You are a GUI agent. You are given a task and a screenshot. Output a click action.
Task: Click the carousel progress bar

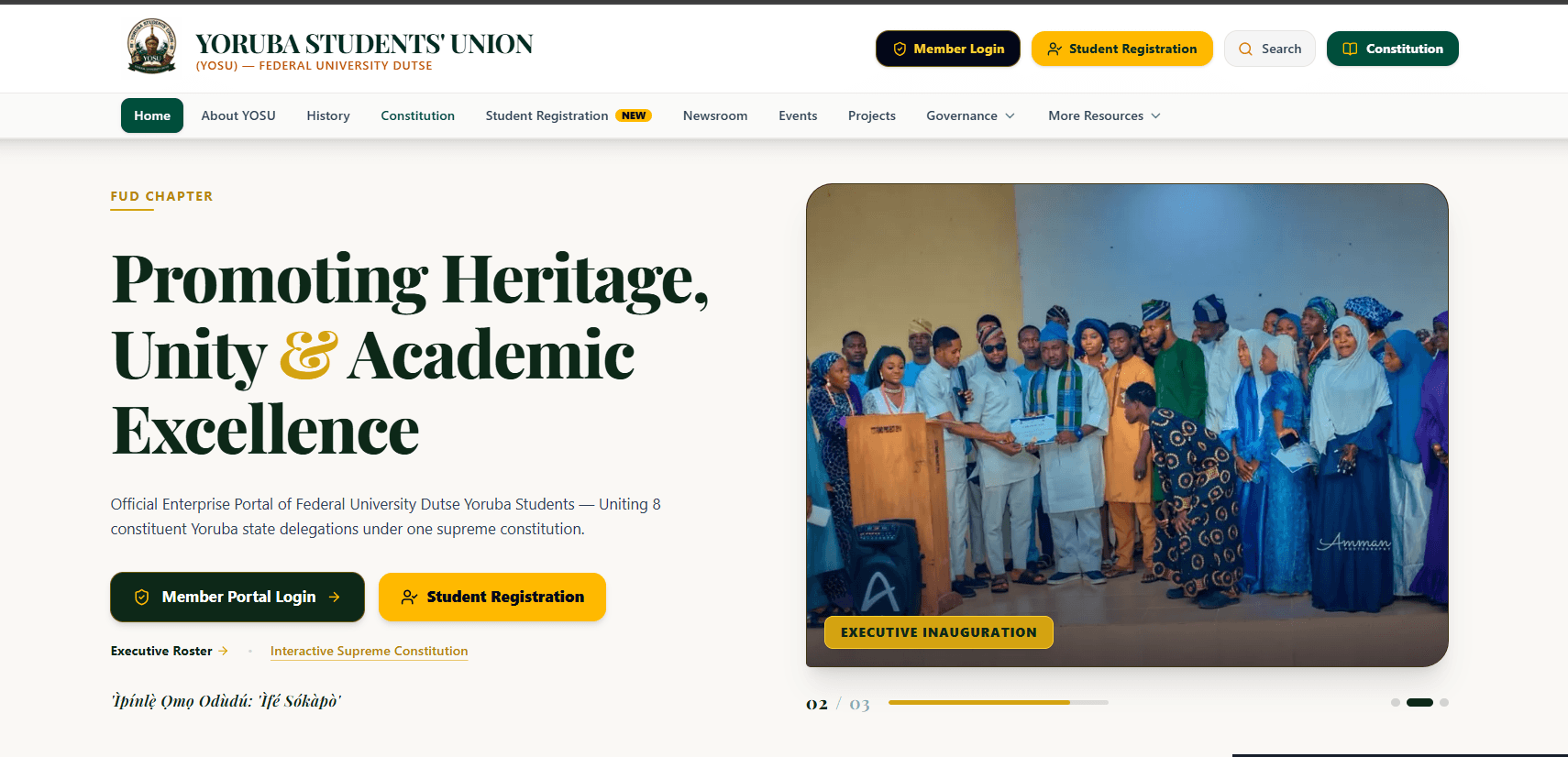(999, 702)
